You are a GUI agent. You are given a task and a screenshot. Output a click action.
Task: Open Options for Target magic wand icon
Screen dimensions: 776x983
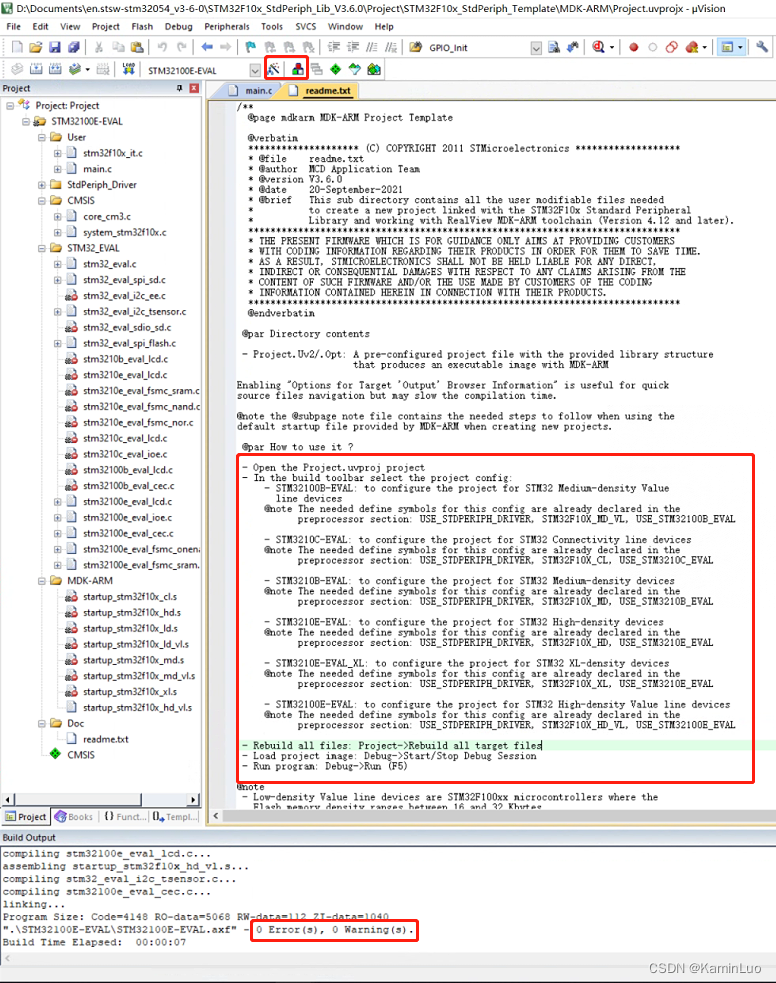[274, 70]
